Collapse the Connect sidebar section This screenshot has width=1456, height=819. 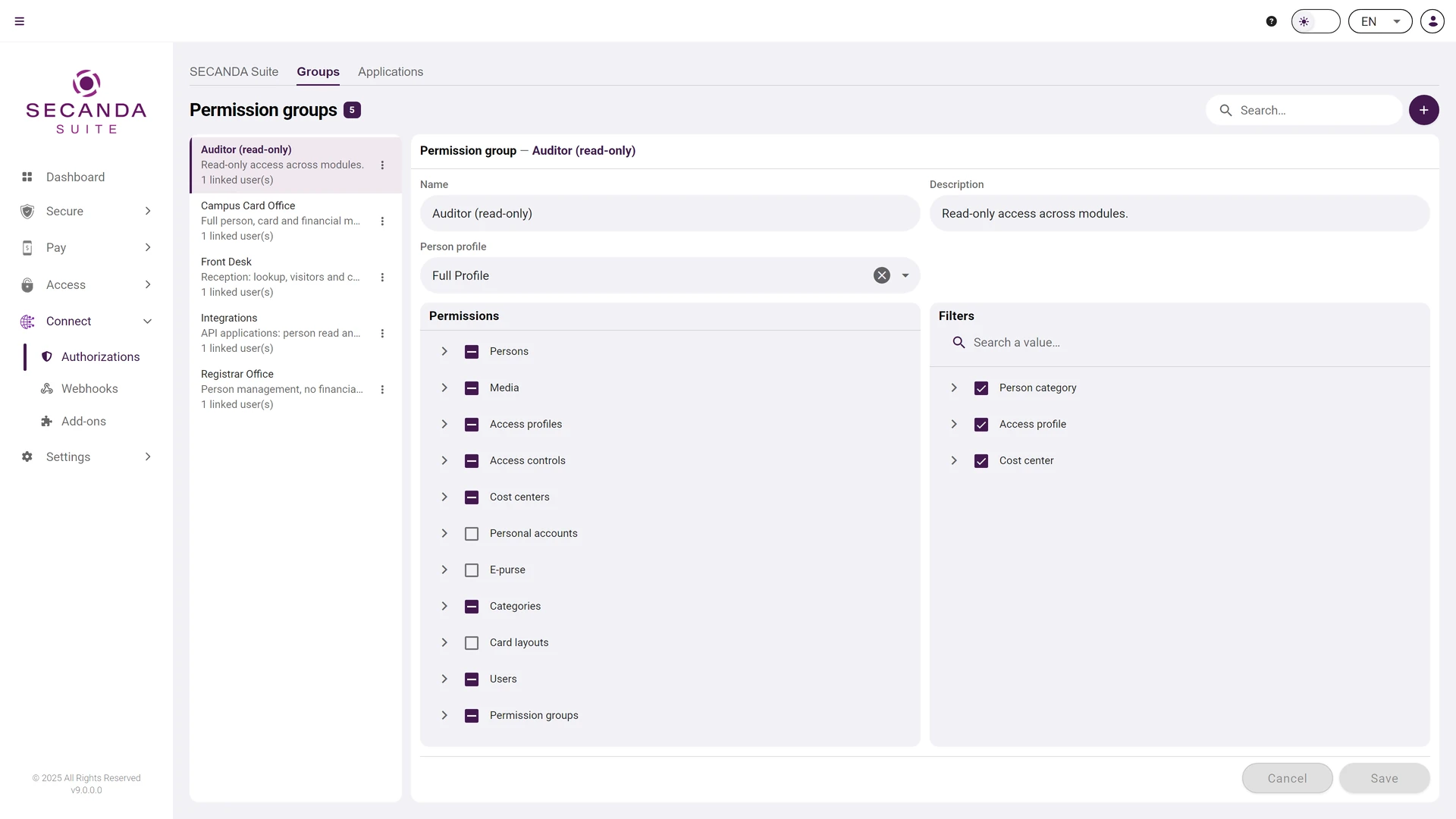point(148,322)
